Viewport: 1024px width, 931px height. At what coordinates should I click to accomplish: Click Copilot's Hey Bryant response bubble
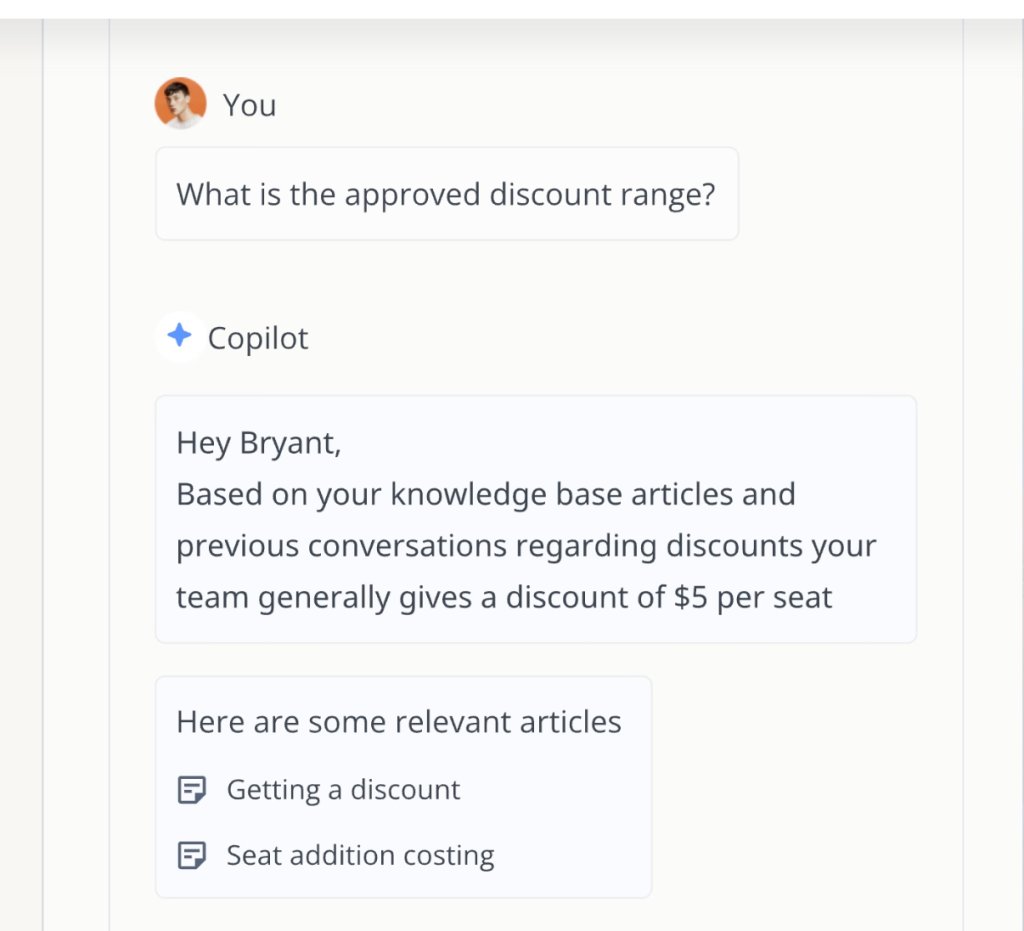tap(536, 518)
